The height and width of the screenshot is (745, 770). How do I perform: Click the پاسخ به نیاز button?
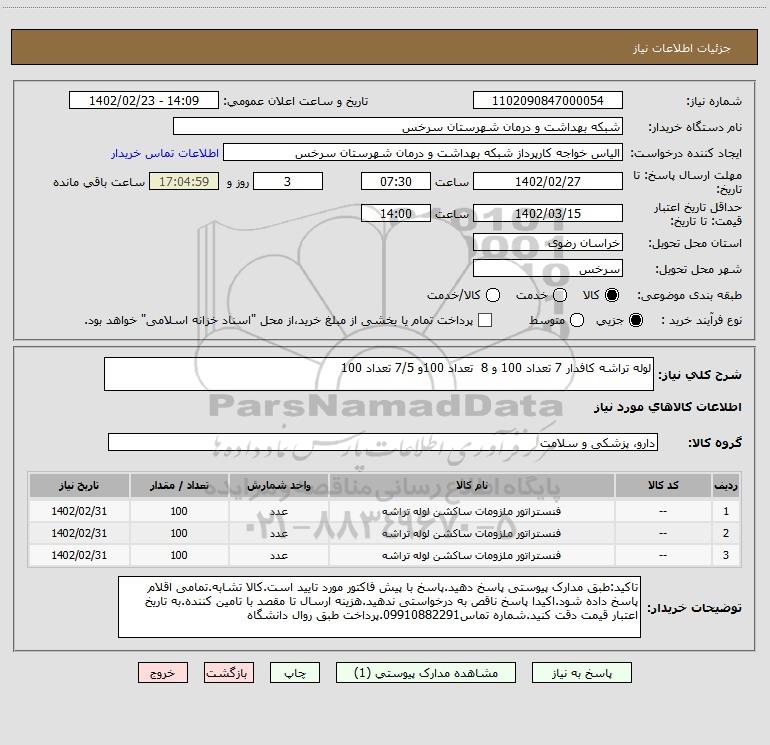(x=581, y=673)
